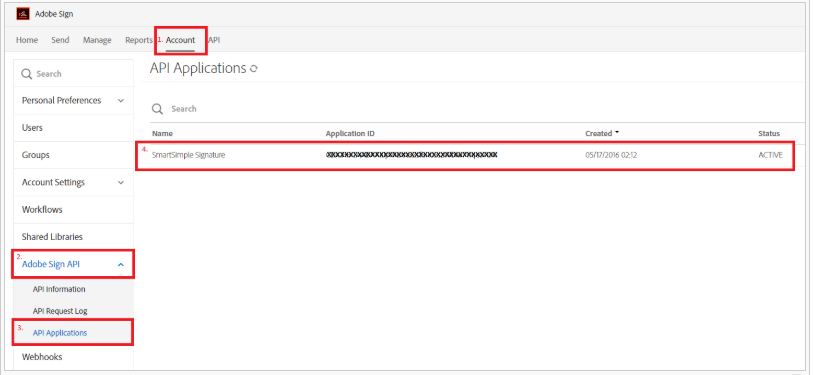Open Webhooks in the sidebar

[42, 357]
